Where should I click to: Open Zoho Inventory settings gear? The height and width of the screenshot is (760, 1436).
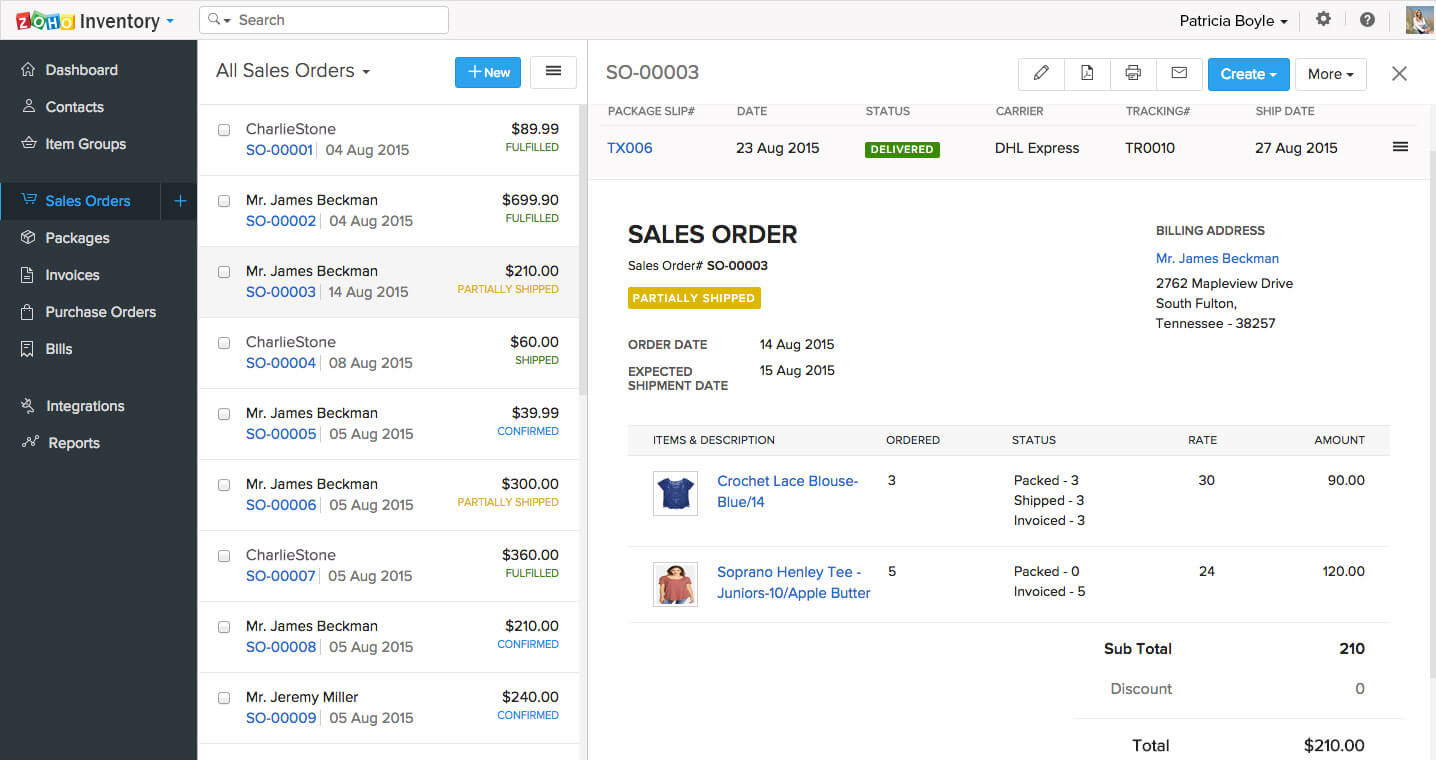click(x=1322, y=19)
